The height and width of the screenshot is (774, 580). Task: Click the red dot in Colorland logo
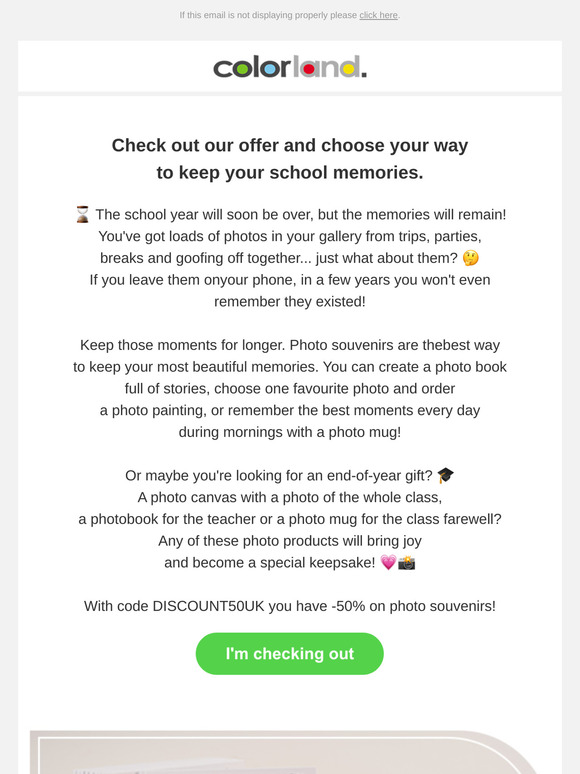309,69
